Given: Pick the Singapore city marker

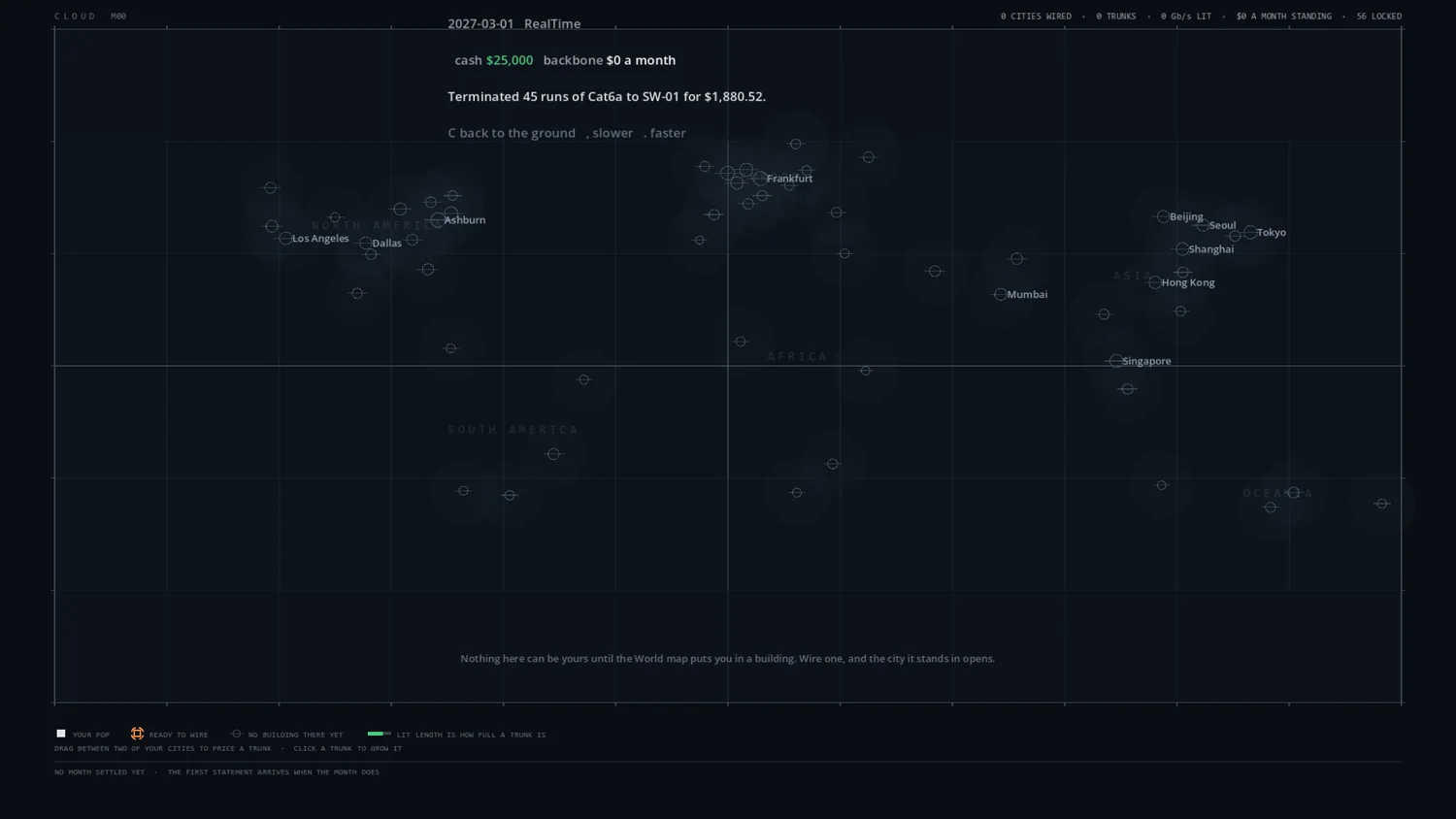Looking at the screenshot, I should (1116, 361).
